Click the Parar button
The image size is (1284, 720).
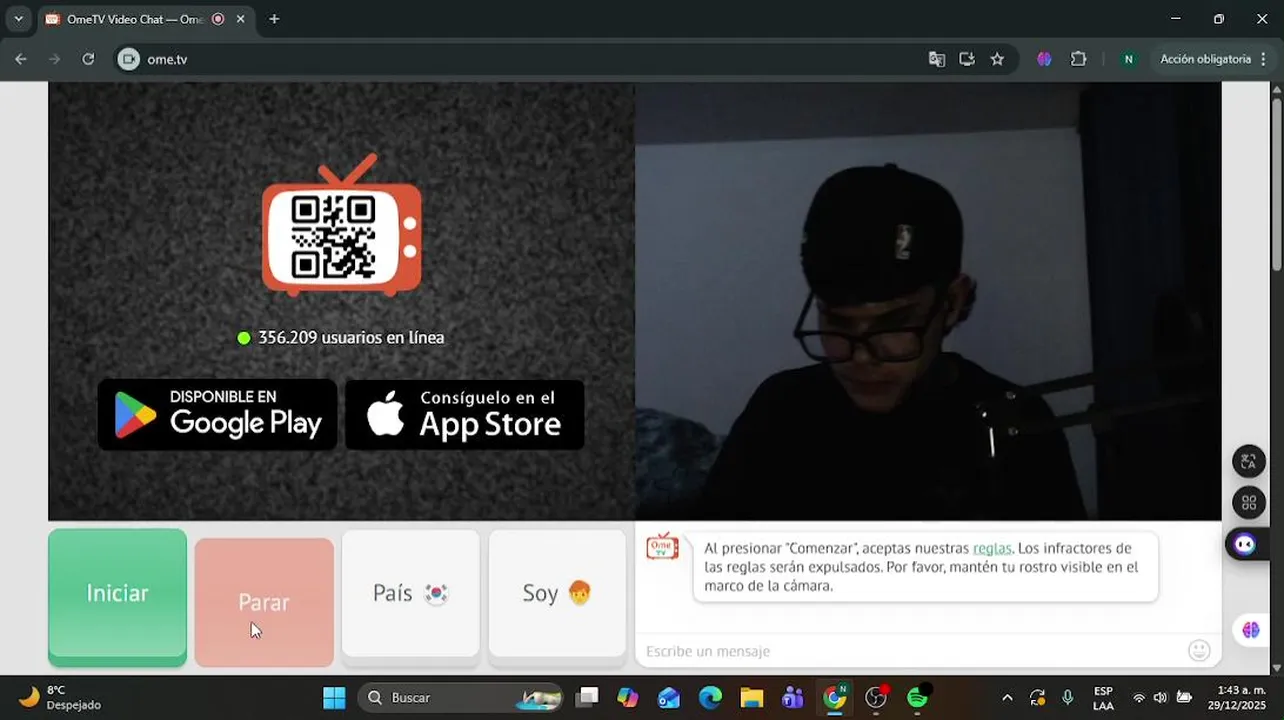tap(264, 602)
